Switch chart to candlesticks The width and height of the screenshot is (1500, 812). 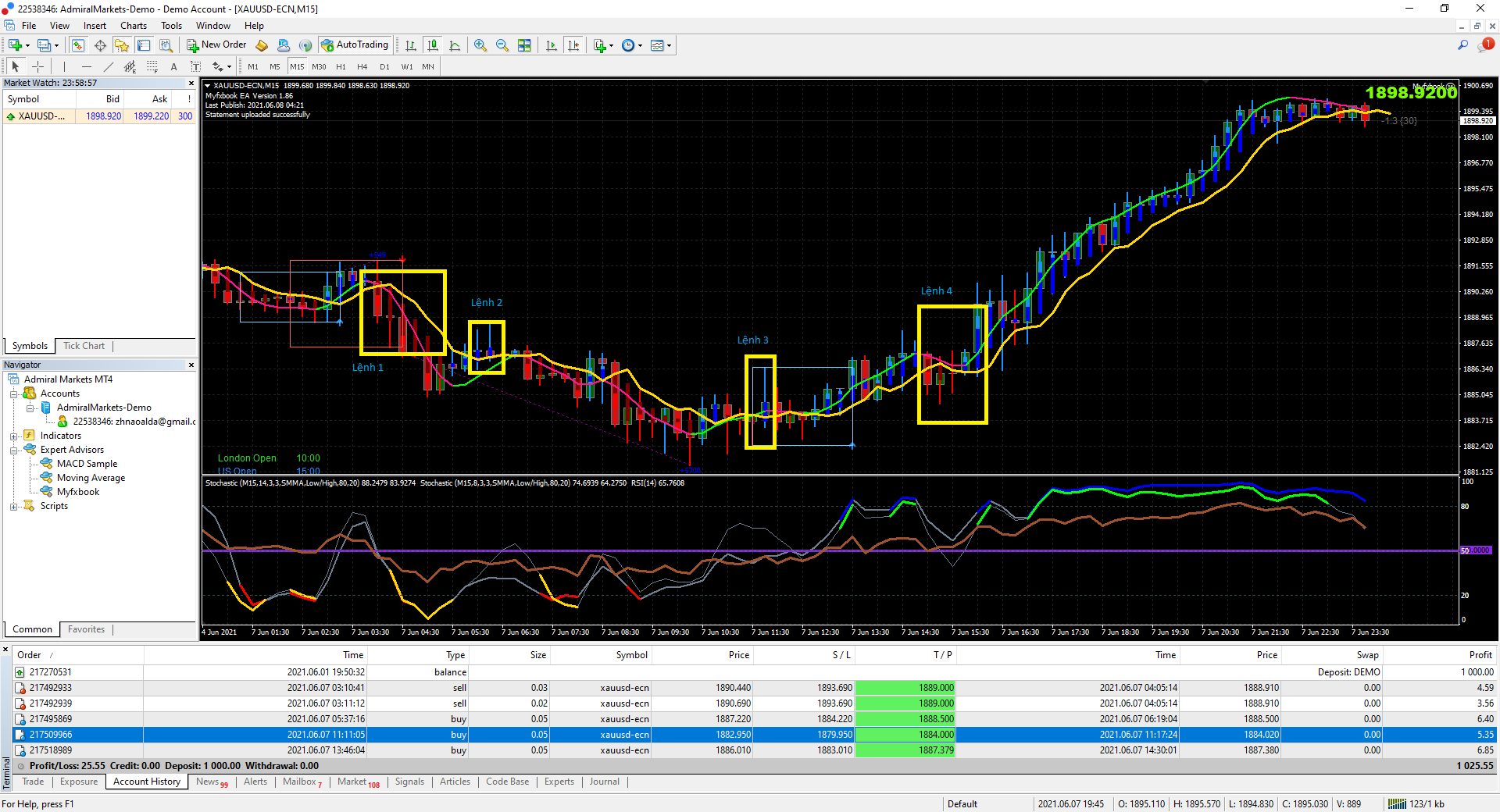click(433, 45)
